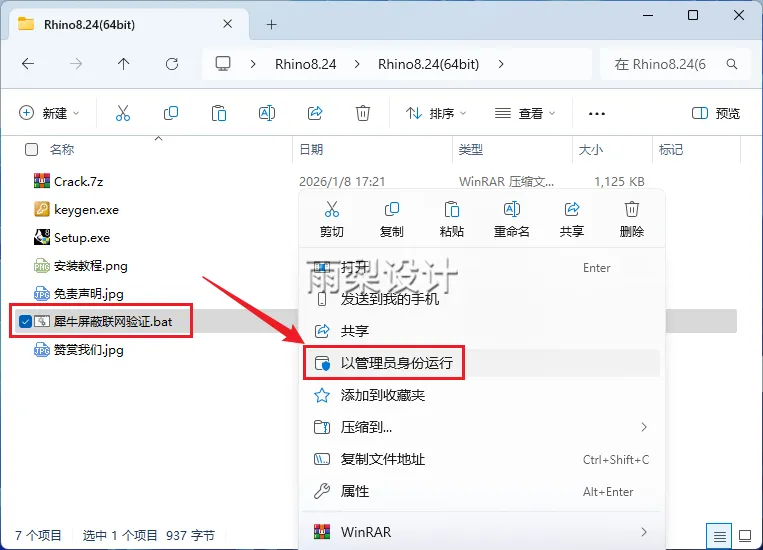Select the 犀牛屏蔽联网验证.bat file name
Image resolution: width=763 pixels, height=550 pixels.
113,322
